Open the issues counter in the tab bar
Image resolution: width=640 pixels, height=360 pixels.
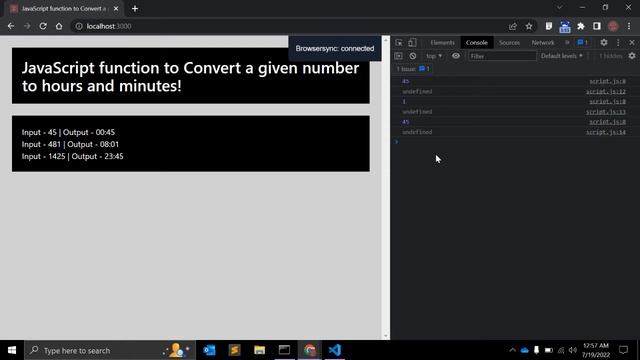coord(582,42)
